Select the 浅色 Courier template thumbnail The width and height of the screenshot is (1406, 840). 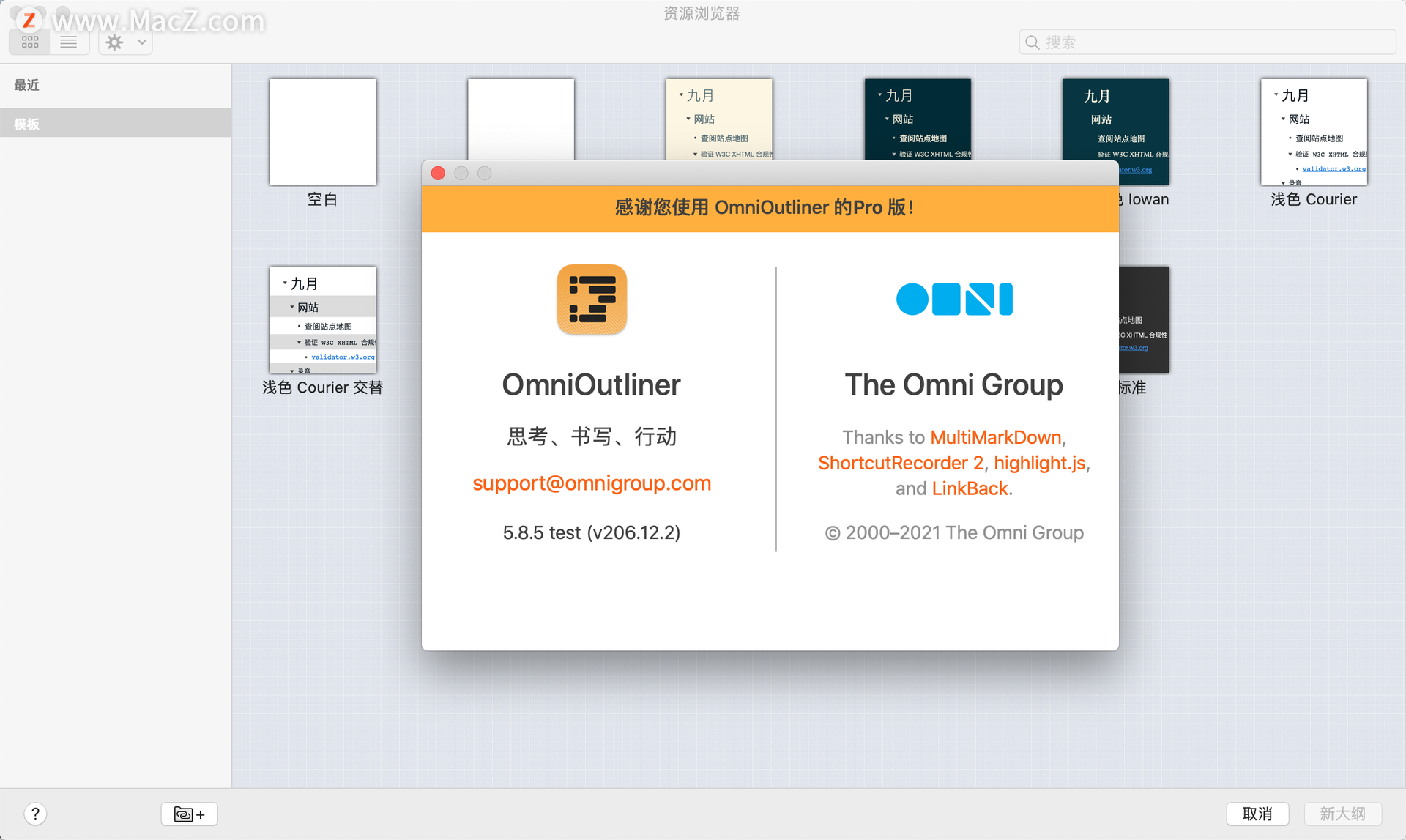click(x=1314, y=132)
